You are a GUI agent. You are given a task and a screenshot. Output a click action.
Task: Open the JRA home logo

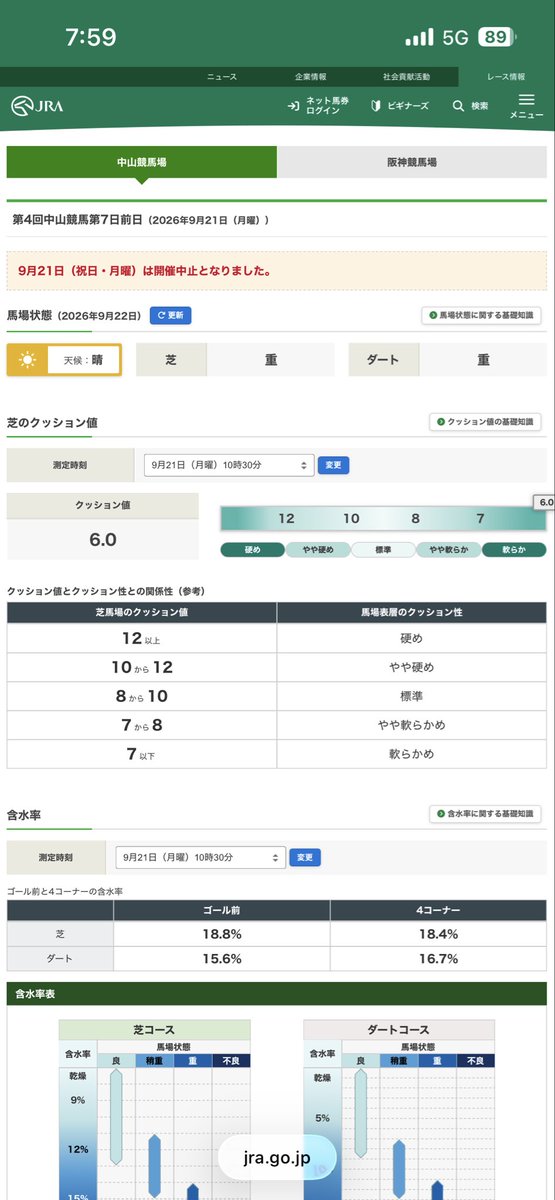pyautogui.click(x=37, y=105)
